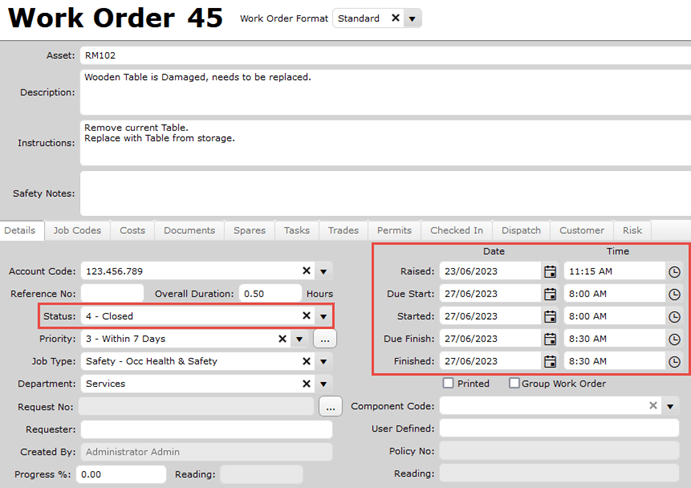Open calendar picker for Started date
The height and width of the screenshot is (488, 691).
point(550,317)
